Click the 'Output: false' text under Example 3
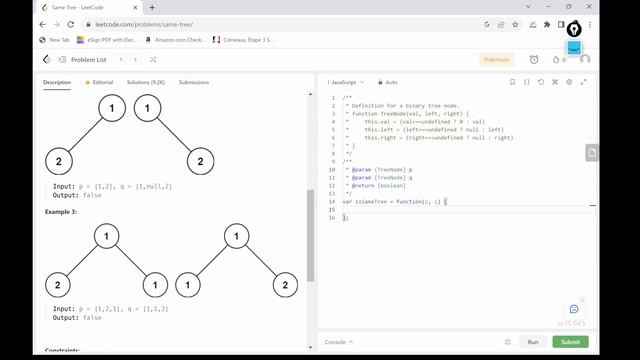Screen dimensions: 640x360 pyautogui.click(x=77, y=318)
